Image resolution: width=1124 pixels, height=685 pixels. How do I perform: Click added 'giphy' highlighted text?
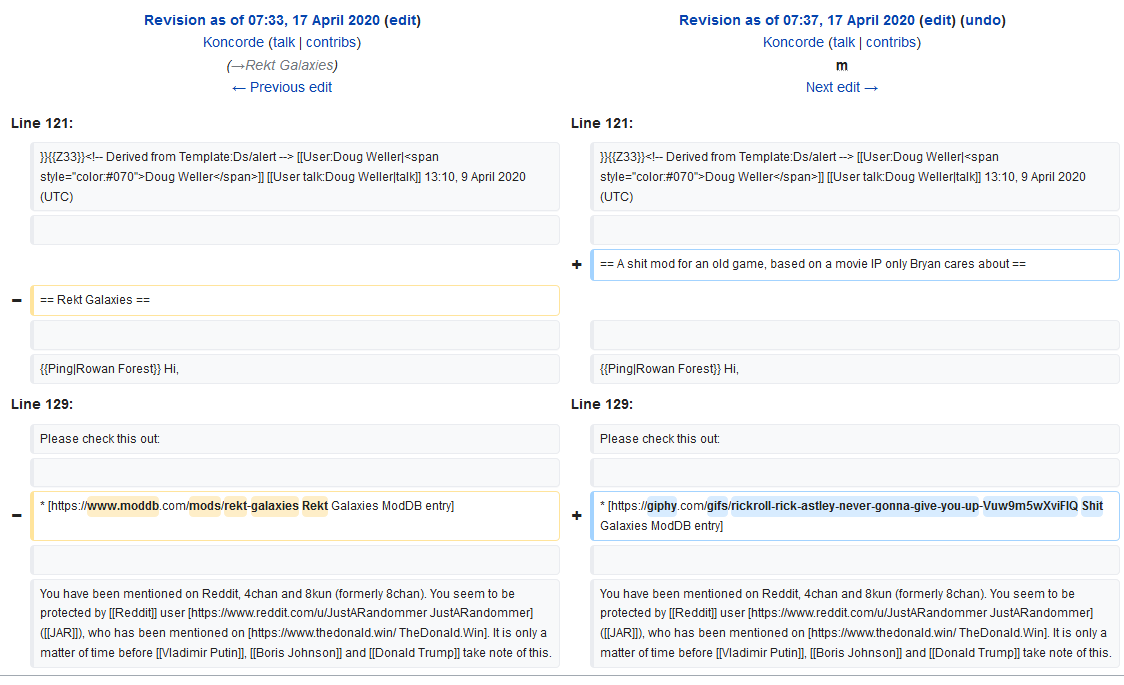pyautogui.click(x=662, y=506)
